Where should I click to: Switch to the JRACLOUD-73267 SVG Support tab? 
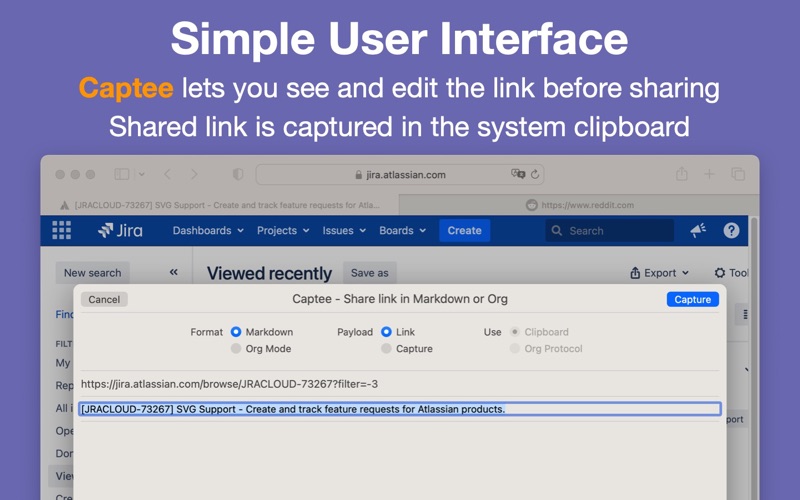[x=220, y=205]
